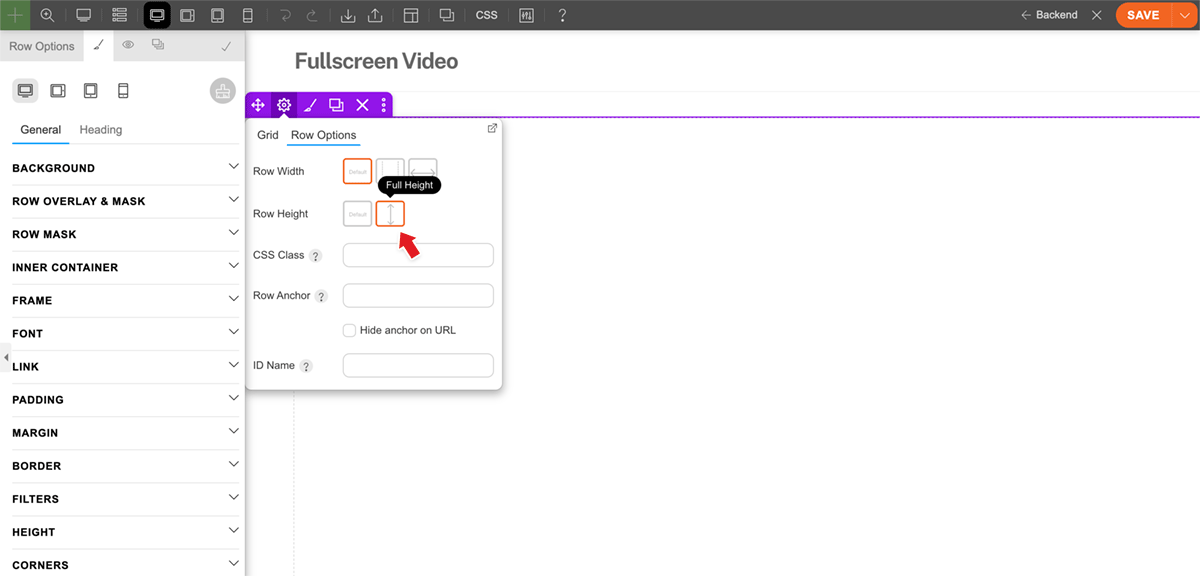Click the CSS Class input field

(418, 255)
